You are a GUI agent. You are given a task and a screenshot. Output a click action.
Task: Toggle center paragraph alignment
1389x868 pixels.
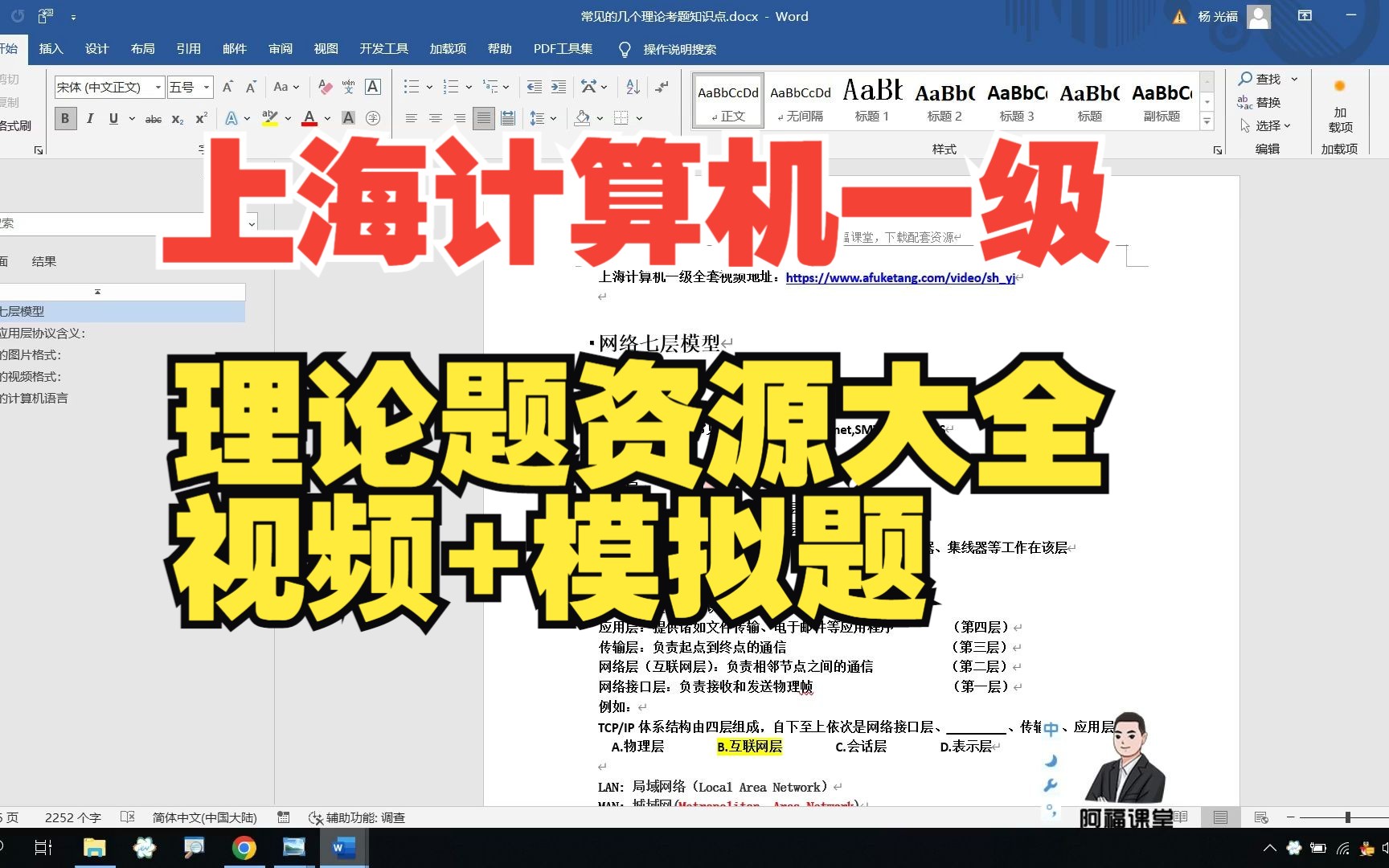[436, 119]
